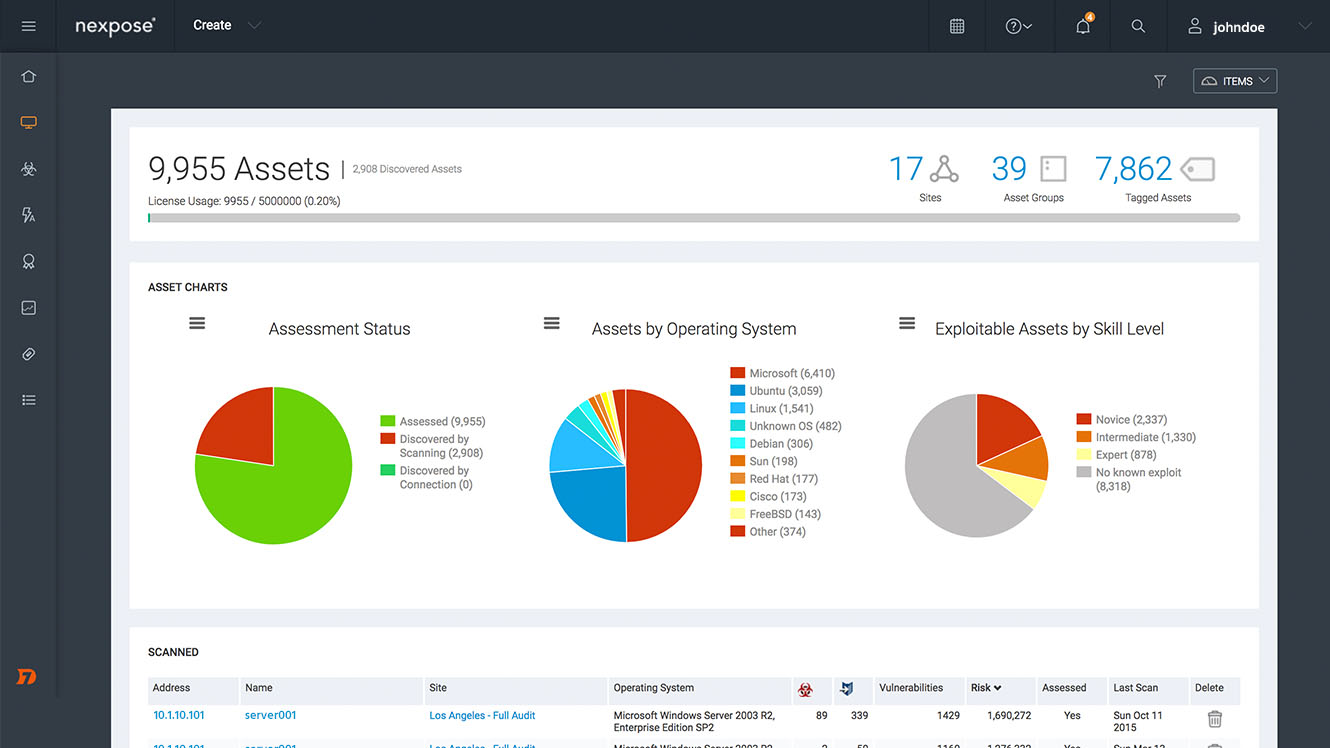The image size is (1330, 748).
Task: Open the Assets monitor icon in sidebar
Action: [28, 122]
